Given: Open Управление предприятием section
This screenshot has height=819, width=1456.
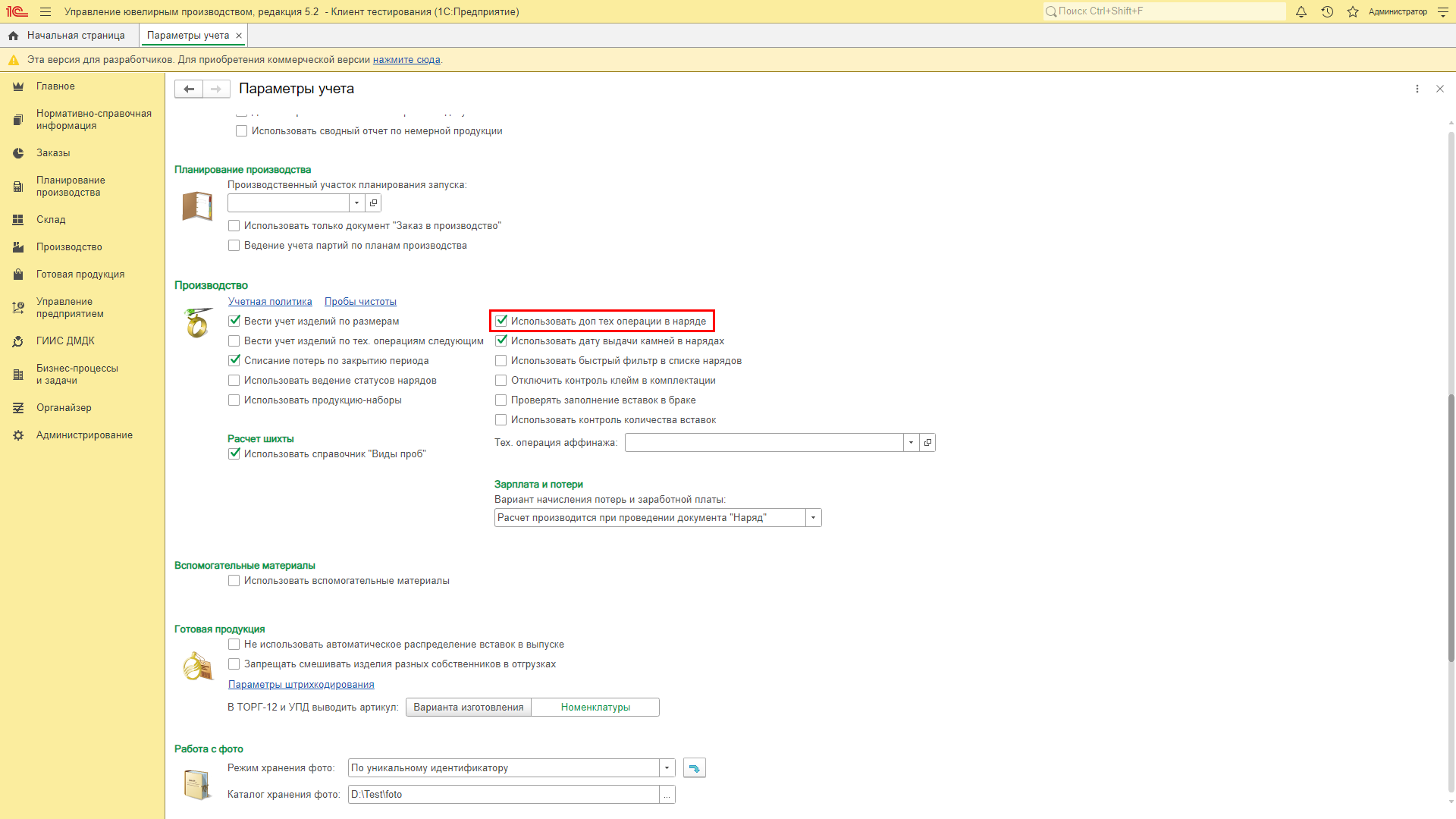Looking at the screenshot, I should tap(70, 308).
